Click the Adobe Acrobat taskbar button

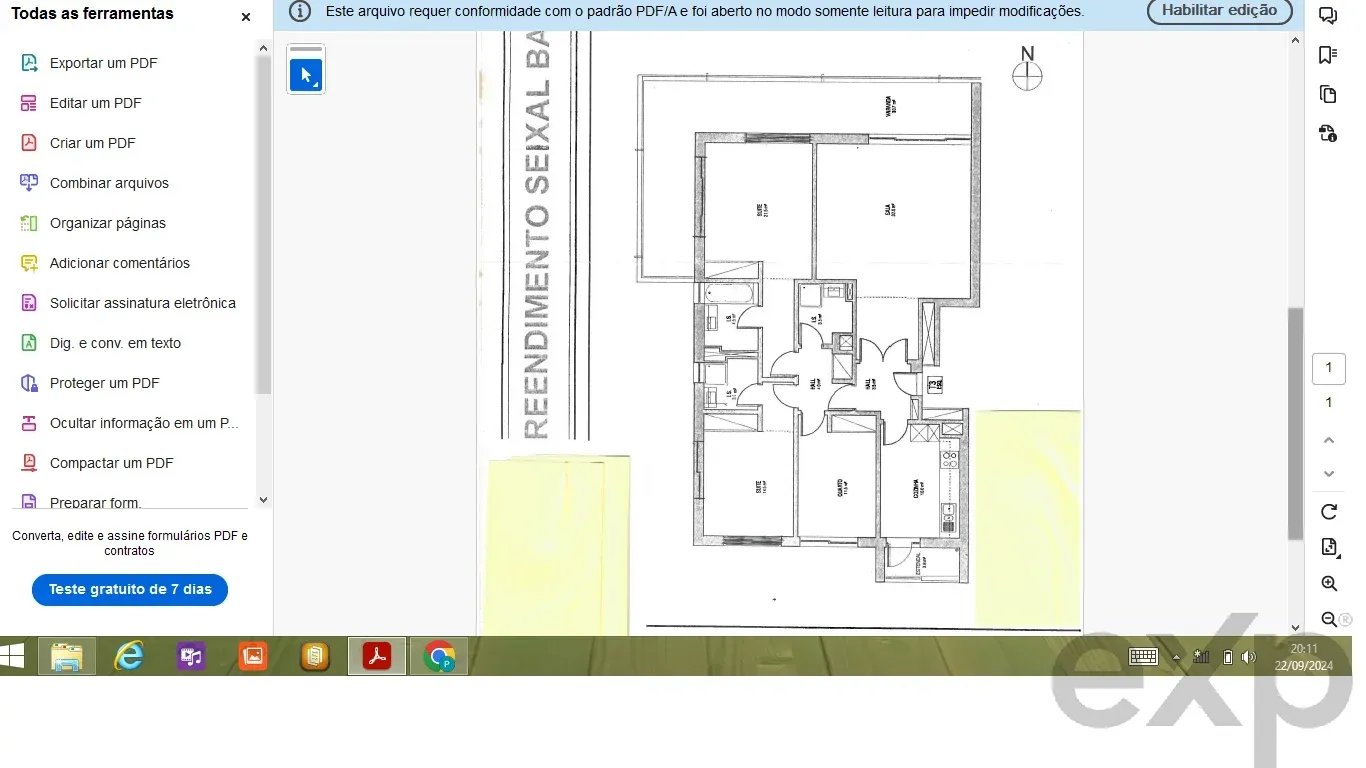(377, 657)
